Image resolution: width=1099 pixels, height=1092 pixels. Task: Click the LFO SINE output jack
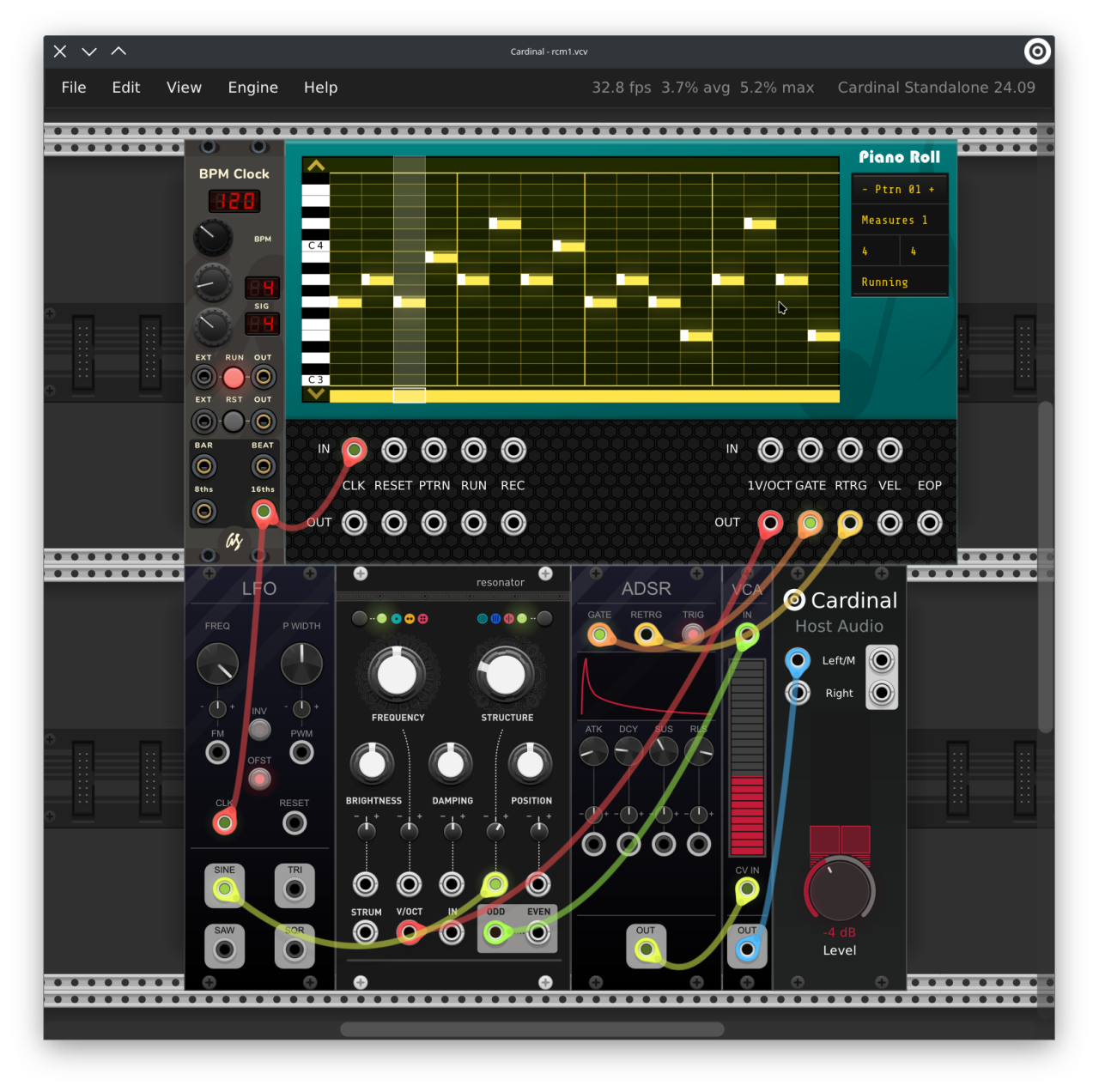(x=225, y=889)
